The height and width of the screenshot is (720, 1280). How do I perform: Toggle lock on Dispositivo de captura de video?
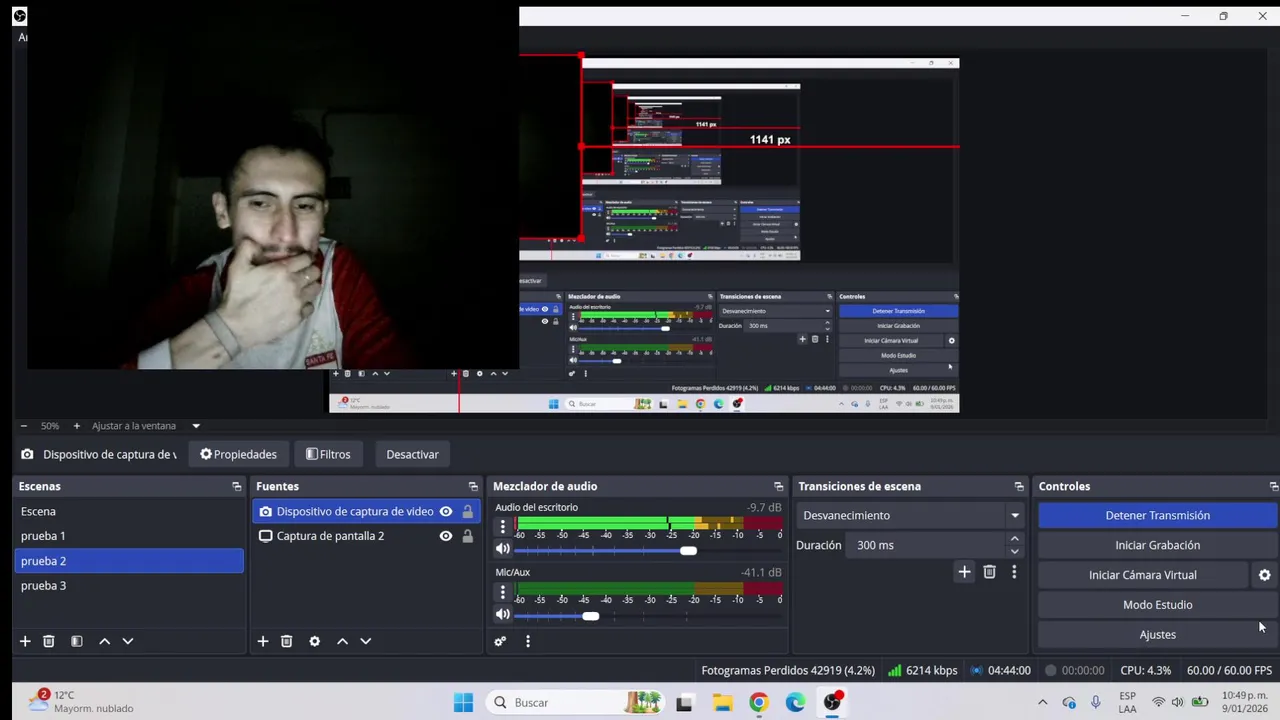(x=467, y=511)
